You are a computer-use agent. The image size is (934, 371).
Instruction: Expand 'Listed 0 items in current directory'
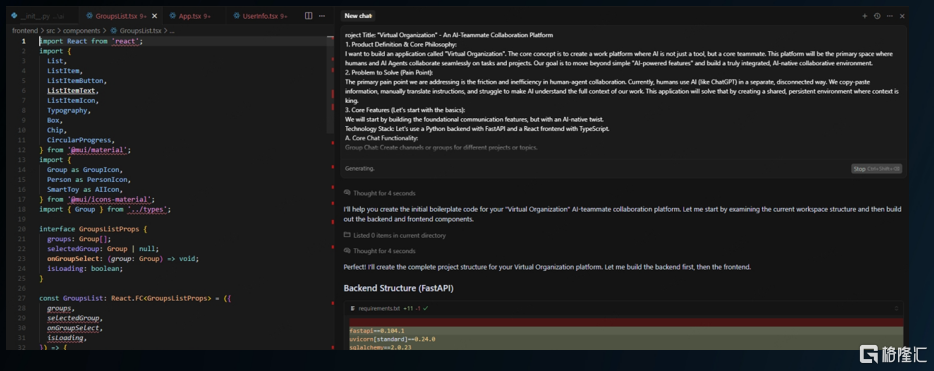coord(394,235)
